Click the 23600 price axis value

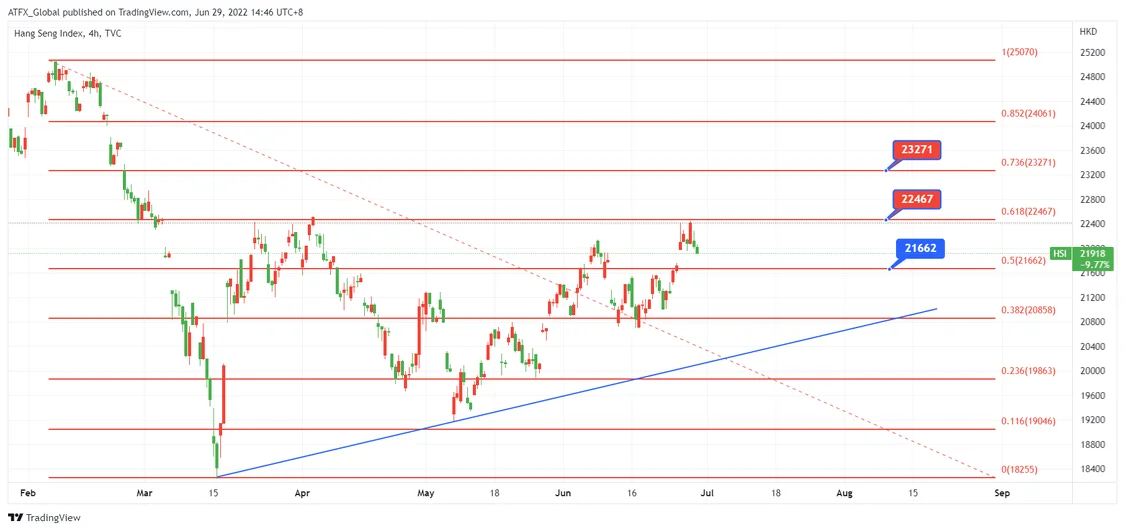1091,150
